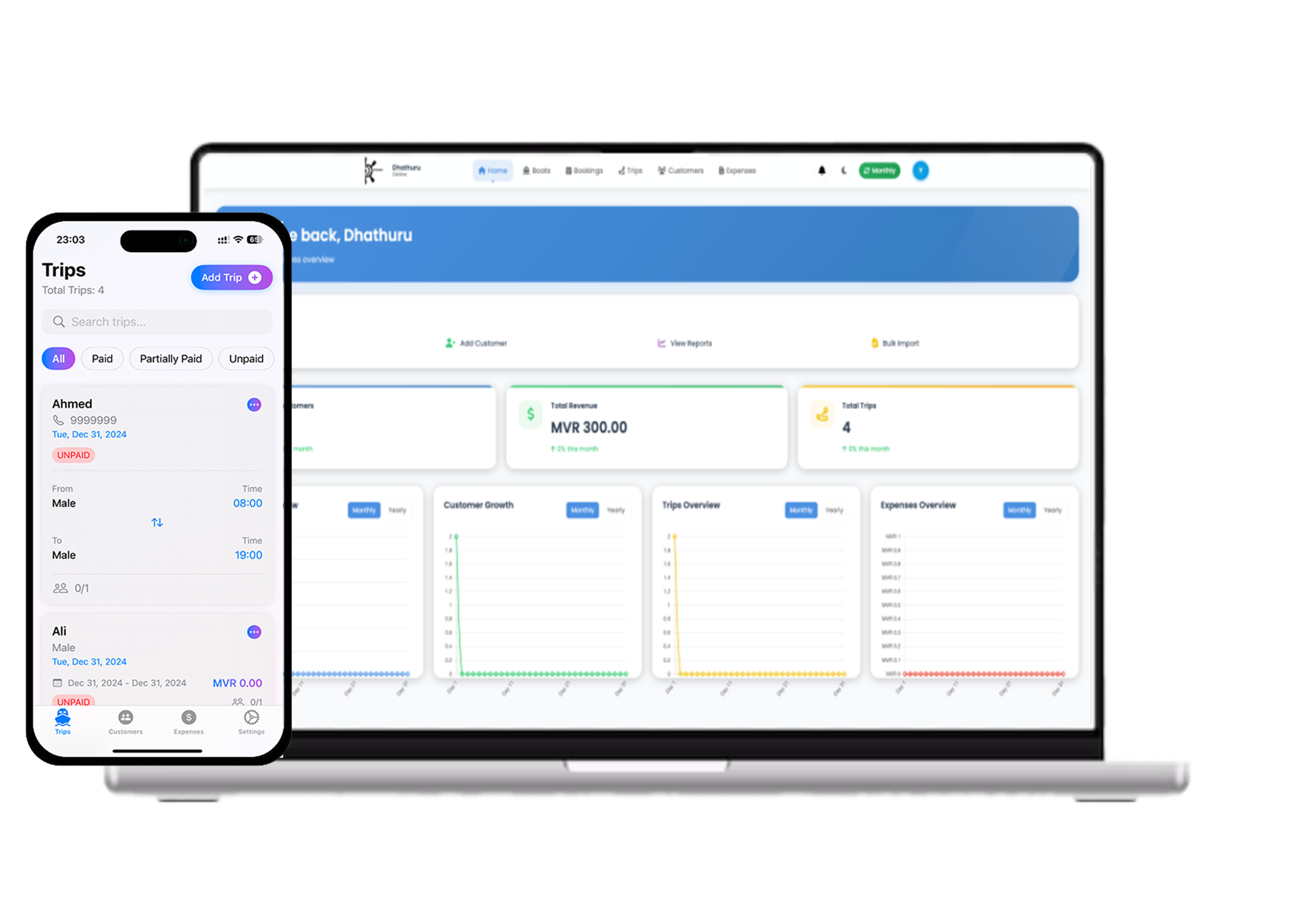Expand the Ali trip options menu
Image resolution: width=1294 pixels, height=924 pixels.
click(255, 631)
